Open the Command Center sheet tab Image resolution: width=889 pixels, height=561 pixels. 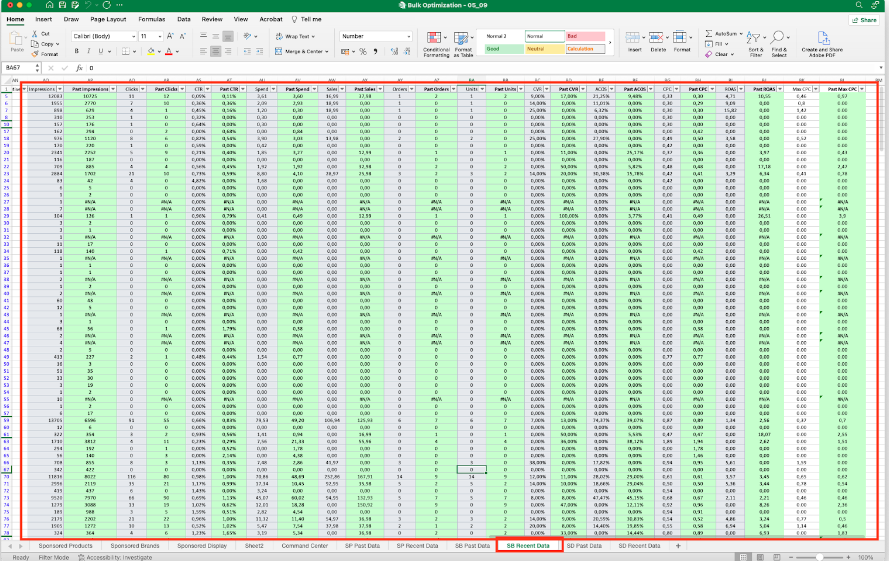point(304,546)
